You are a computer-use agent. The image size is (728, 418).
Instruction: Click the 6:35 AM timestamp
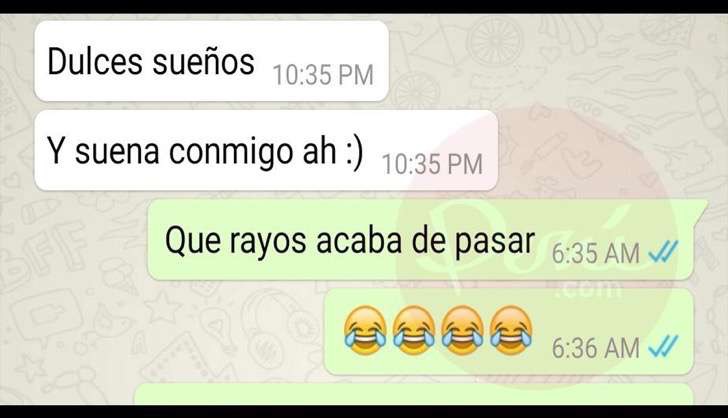coord(596,254)
